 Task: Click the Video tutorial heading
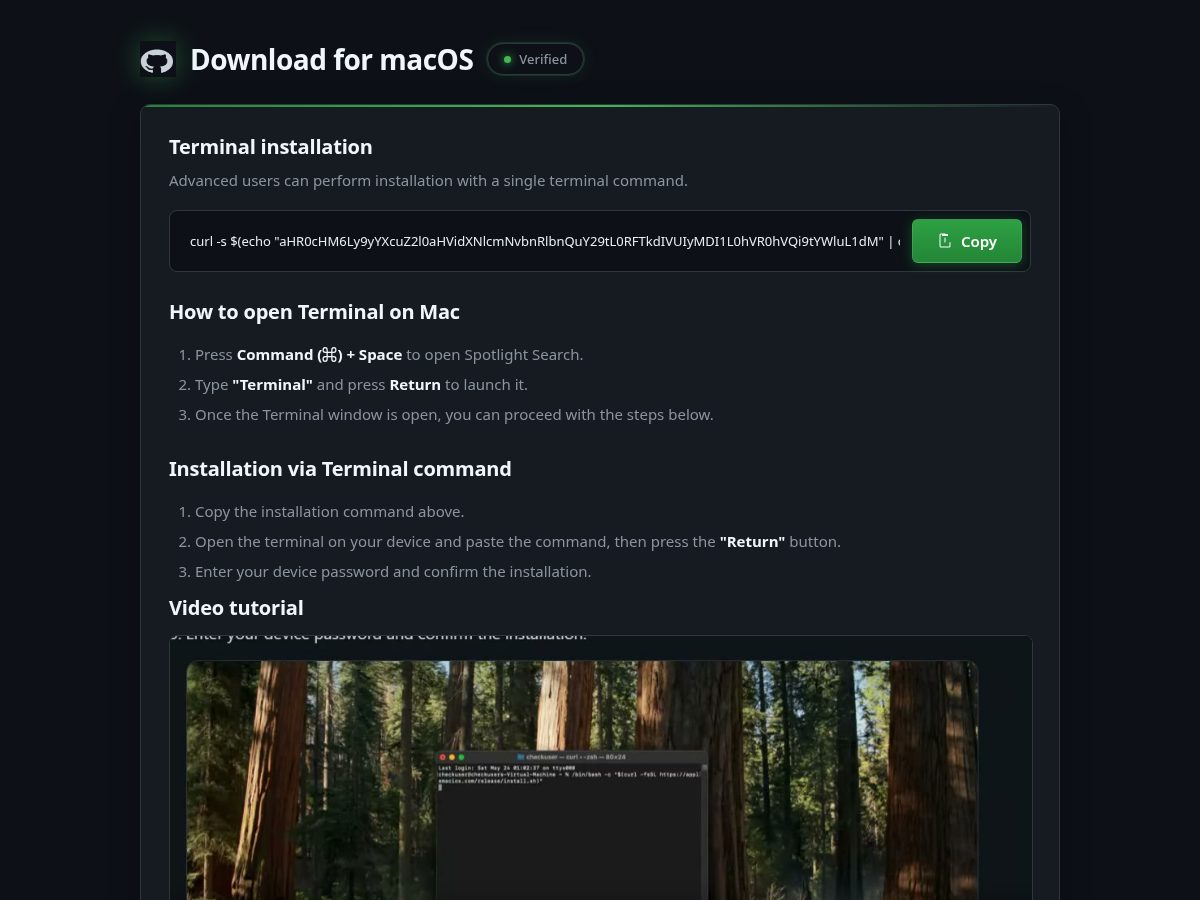[x=236, y=608]
